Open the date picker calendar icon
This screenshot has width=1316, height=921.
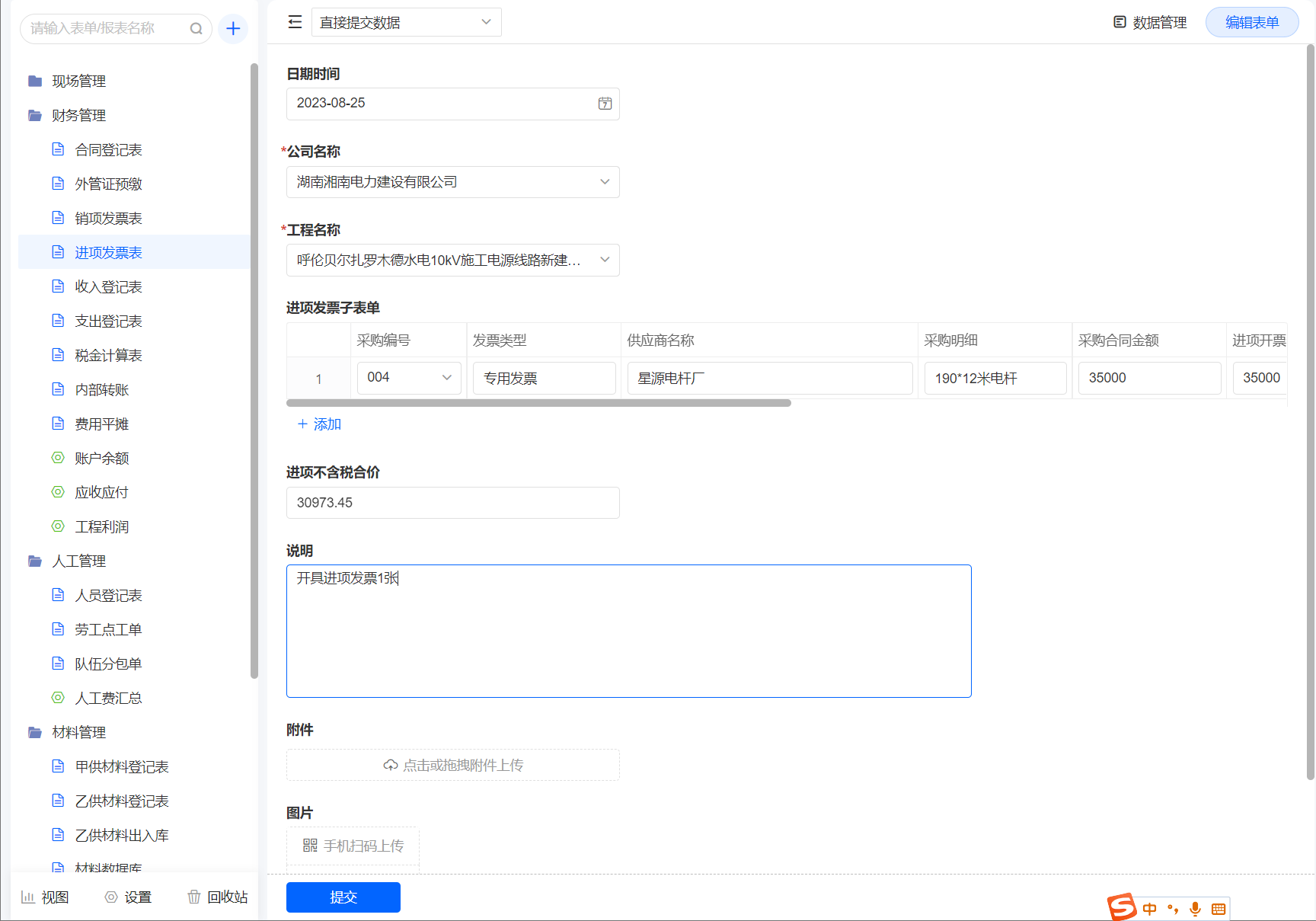click(x=605, y=104)
